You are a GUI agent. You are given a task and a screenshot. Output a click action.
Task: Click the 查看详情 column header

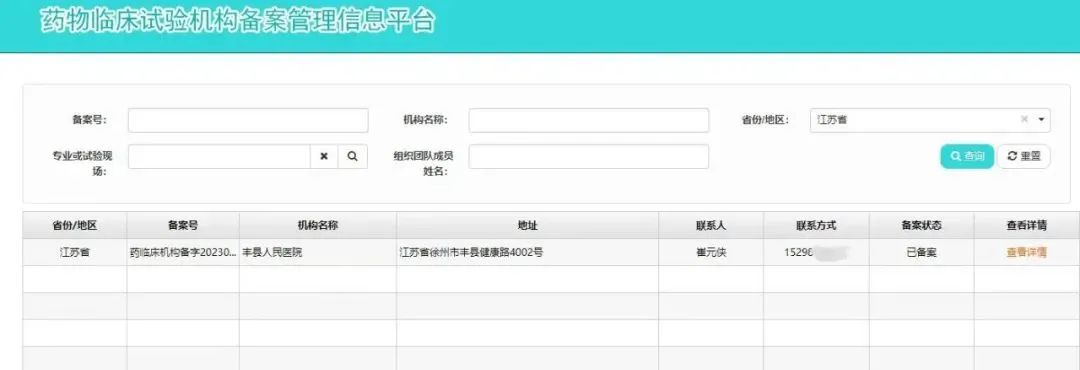click(x=1026, y=225)
